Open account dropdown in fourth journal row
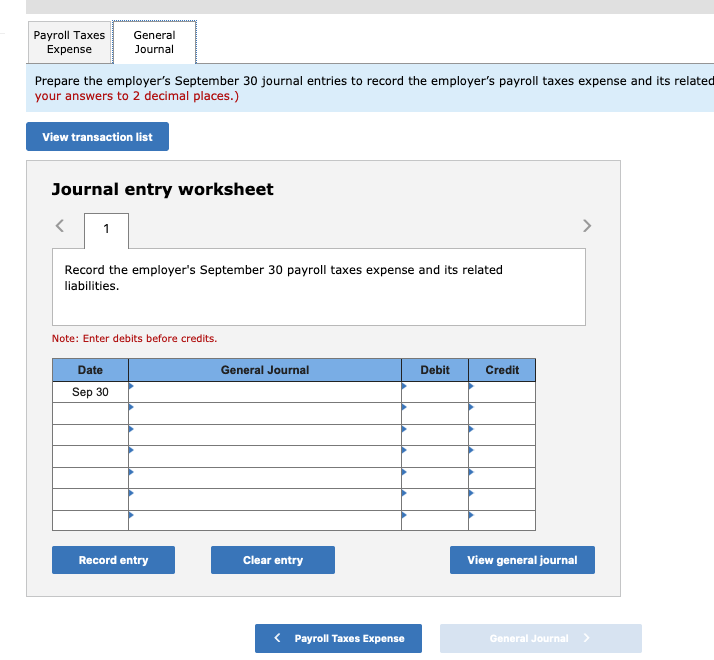Screen dimensions: 714x660 coord(265,456)
